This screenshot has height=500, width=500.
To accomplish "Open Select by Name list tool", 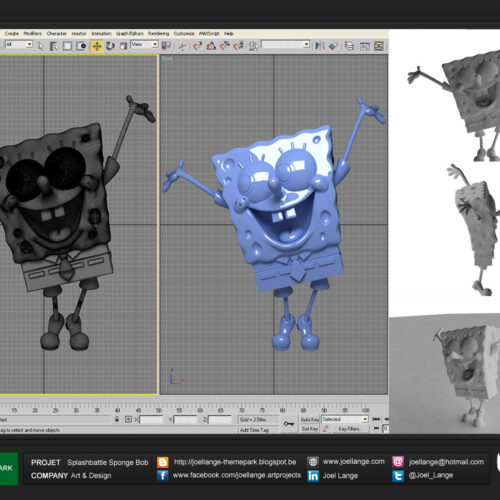I will tap(54, 46).
